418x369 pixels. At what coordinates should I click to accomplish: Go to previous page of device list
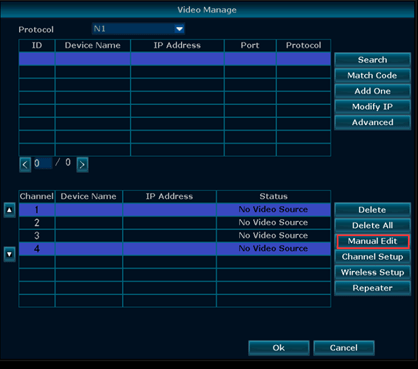25,164
